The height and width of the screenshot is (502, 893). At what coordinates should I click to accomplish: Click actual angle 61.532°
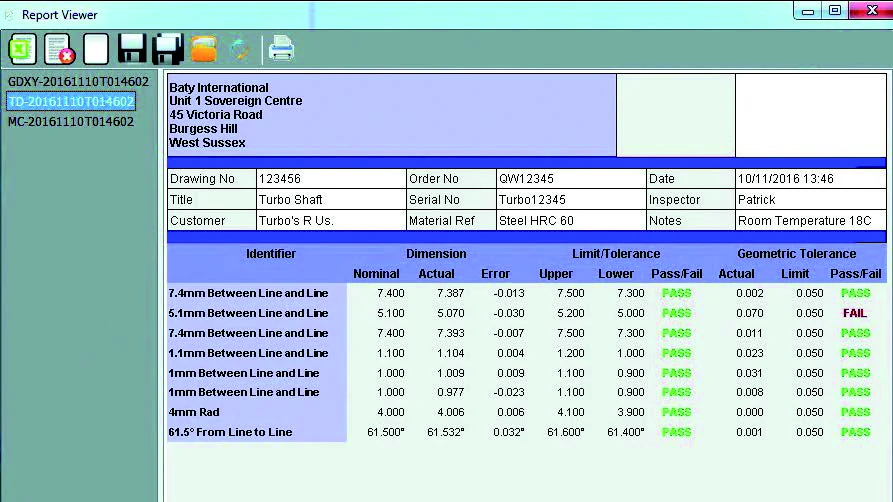tap(445, 432)
